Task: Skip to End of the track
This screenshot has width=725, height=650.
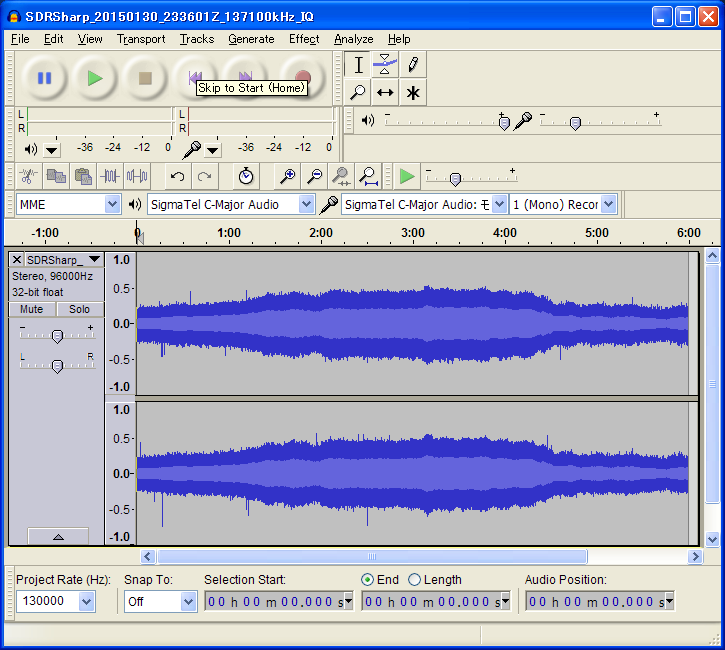Action: pyautogui.click(x=246, y=76)
